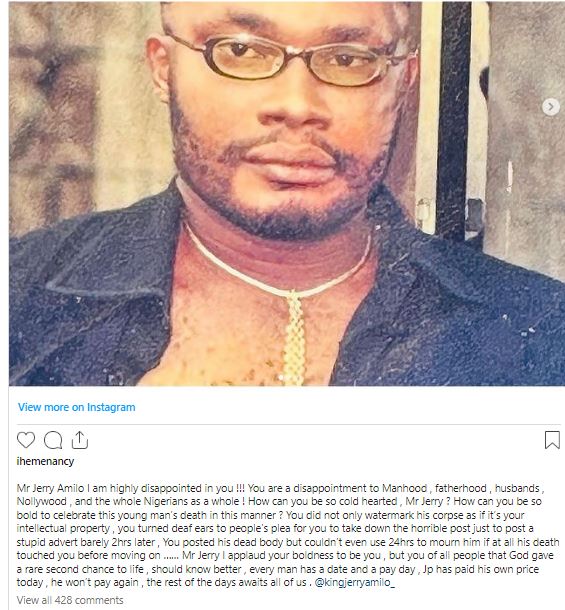The height and width of the screenshot is (610, 565).
Task: Like the post with the heart icon
Action: tap(26, 440)
